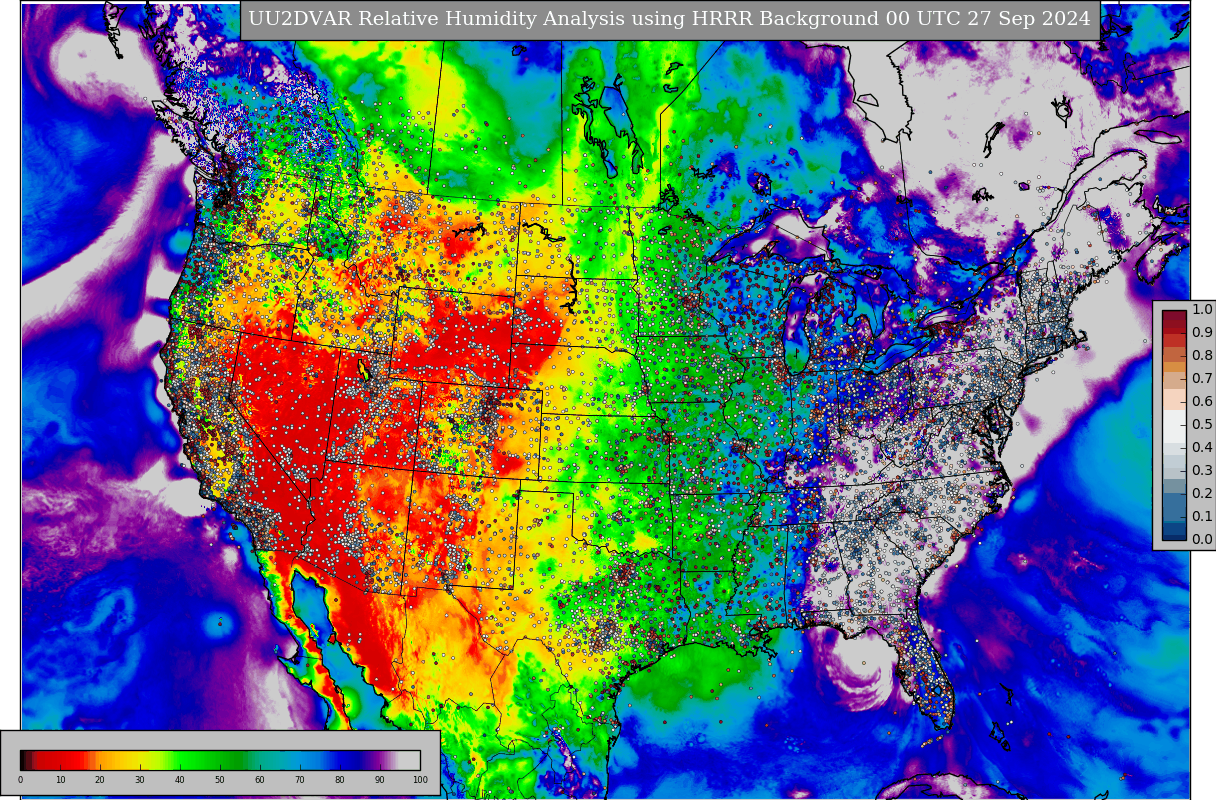Image resolution: width=1216 pixels, height=800 pixels.
Task: Click the 50 tick label on humidity scale
Action: [x=220, y=780]
